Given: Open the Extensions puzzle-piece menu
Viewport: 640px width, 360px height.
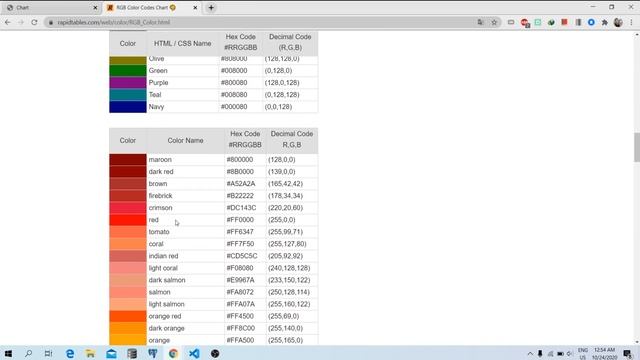Looking at the screenshot, I should point(604,22).
